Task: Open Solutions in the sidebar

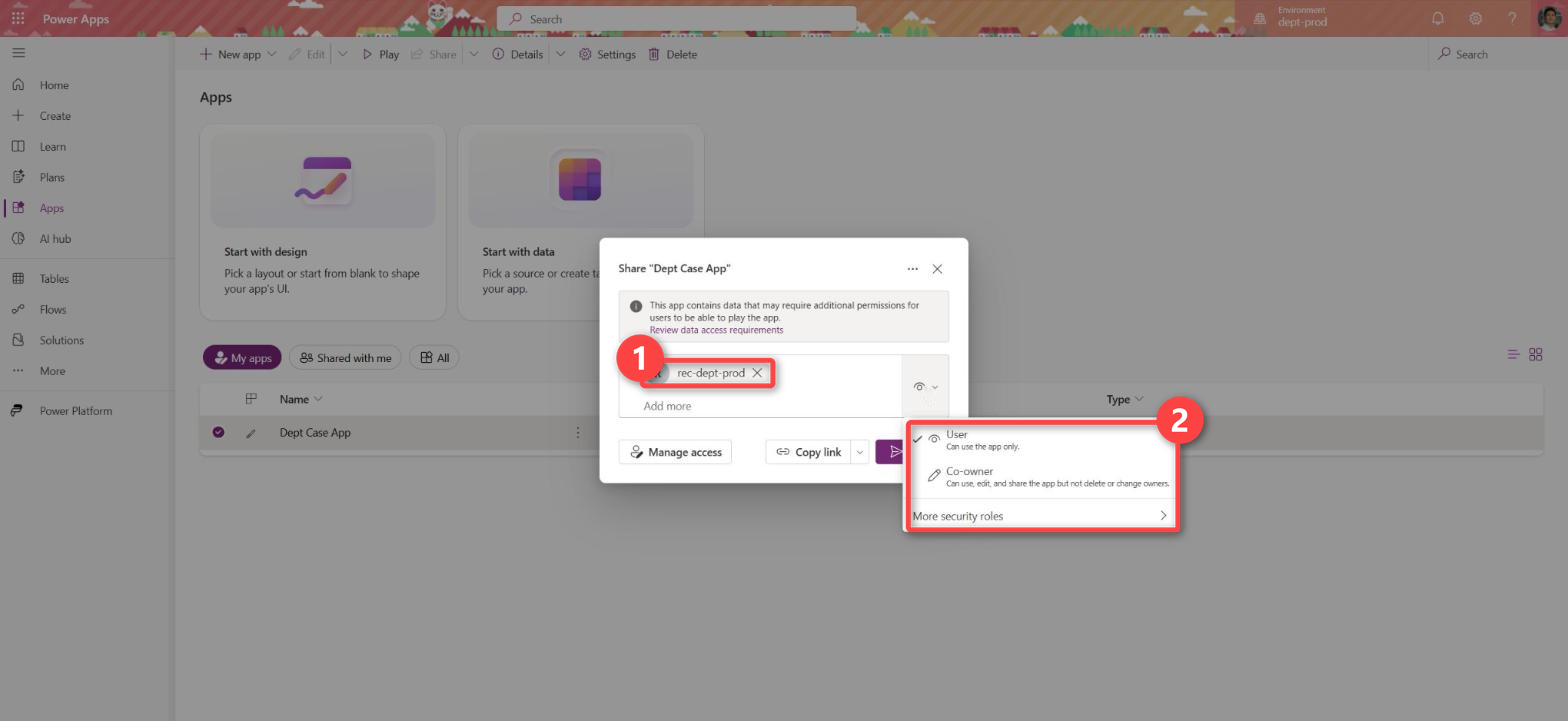Action: click(x=61, y=341)
